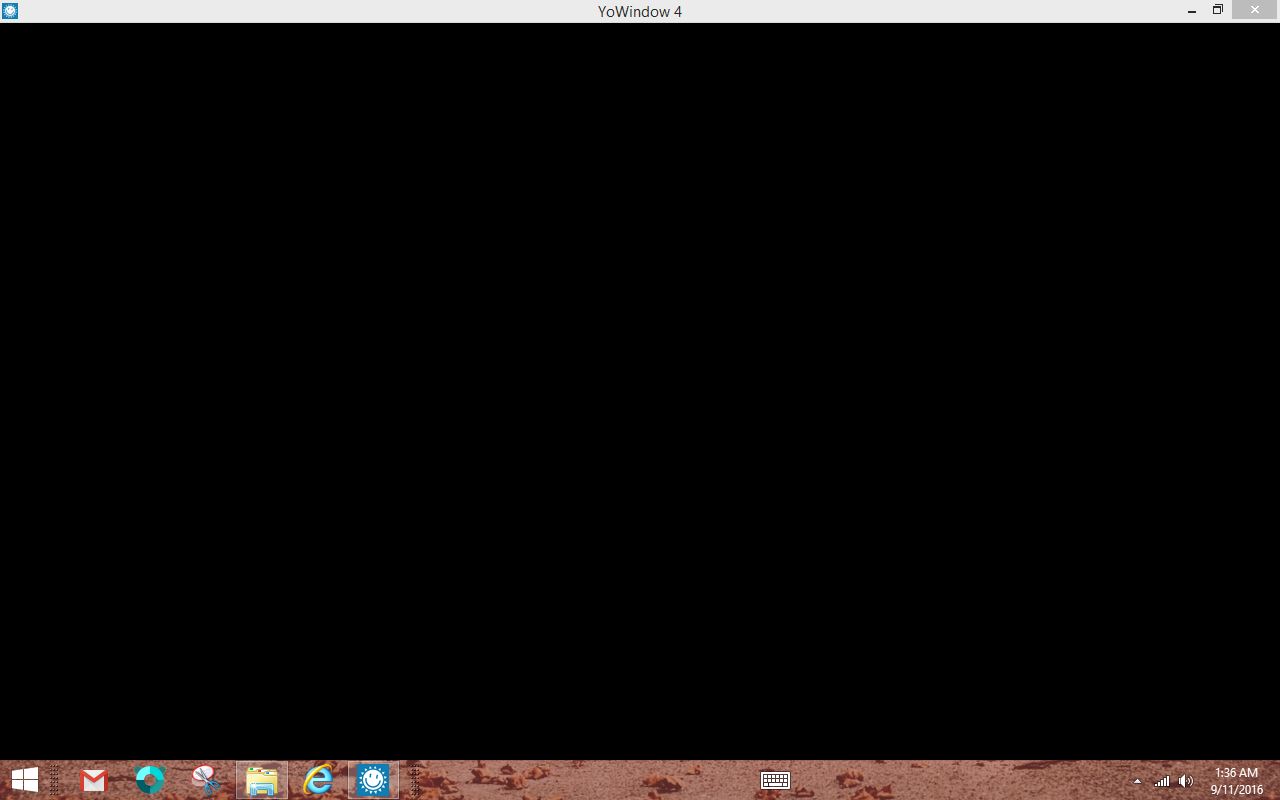Click the 9/11/2016 date in the tray
Image resolution: width=1280 pixels, height=800 pixels.
click(1236, 789)
